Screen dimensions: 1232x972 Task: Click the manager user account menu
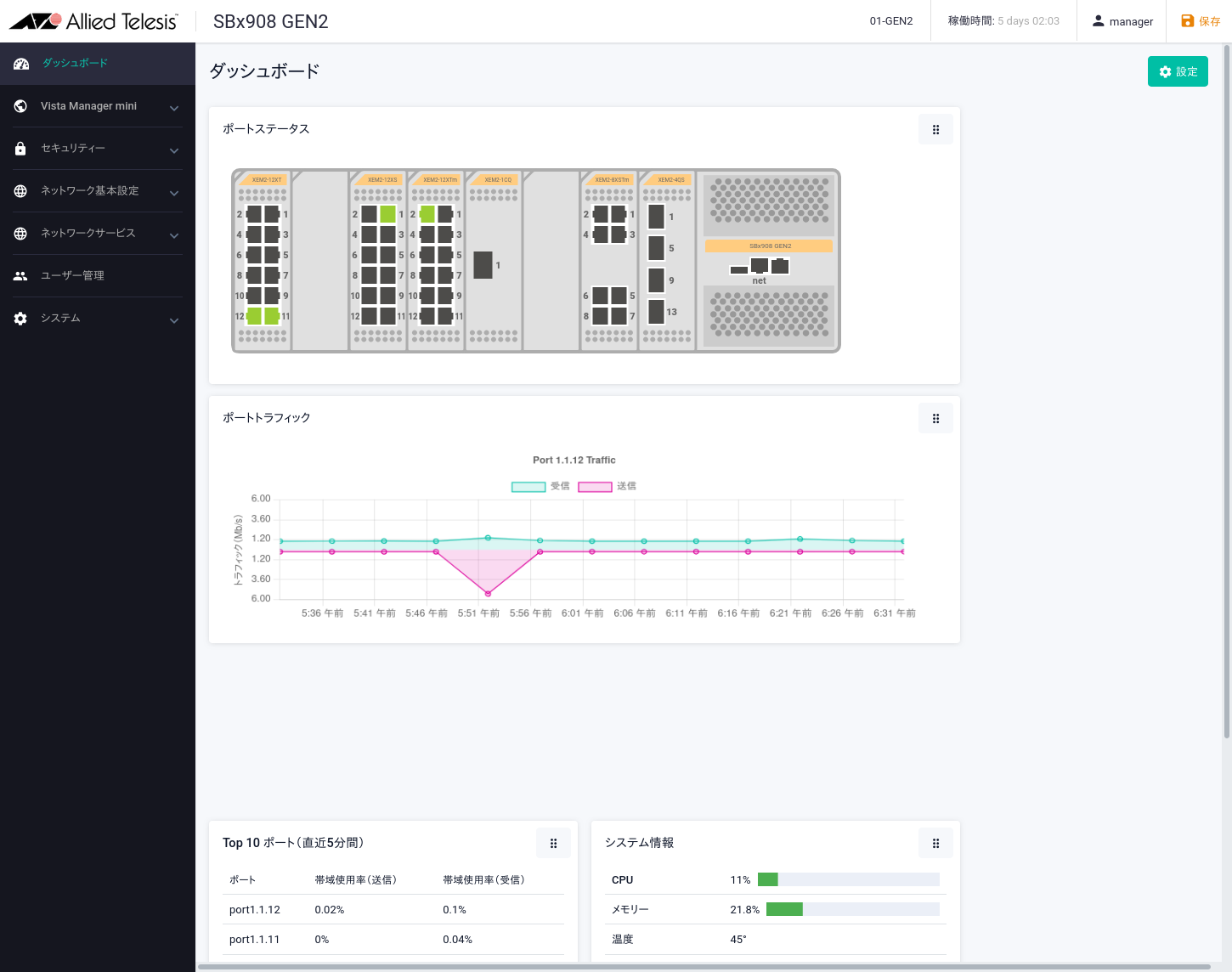[1122, 21]
